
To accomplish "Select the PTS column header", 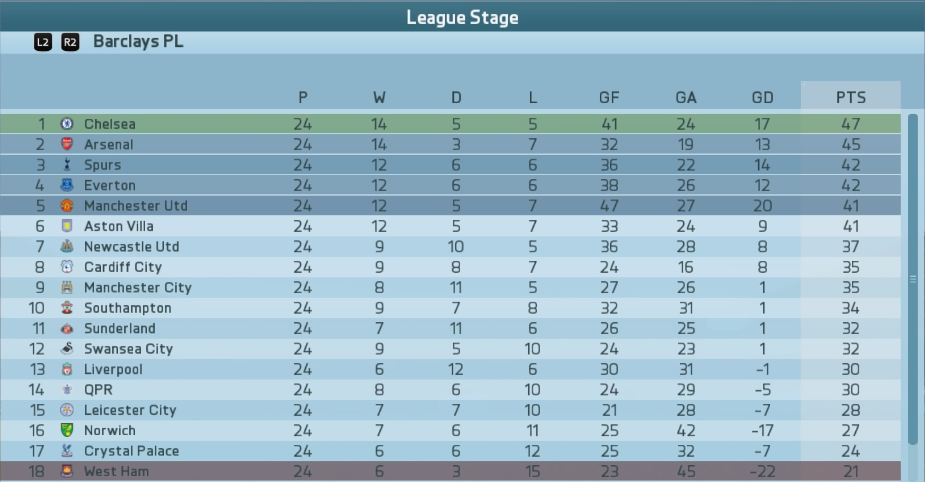I will coord(851,97).
